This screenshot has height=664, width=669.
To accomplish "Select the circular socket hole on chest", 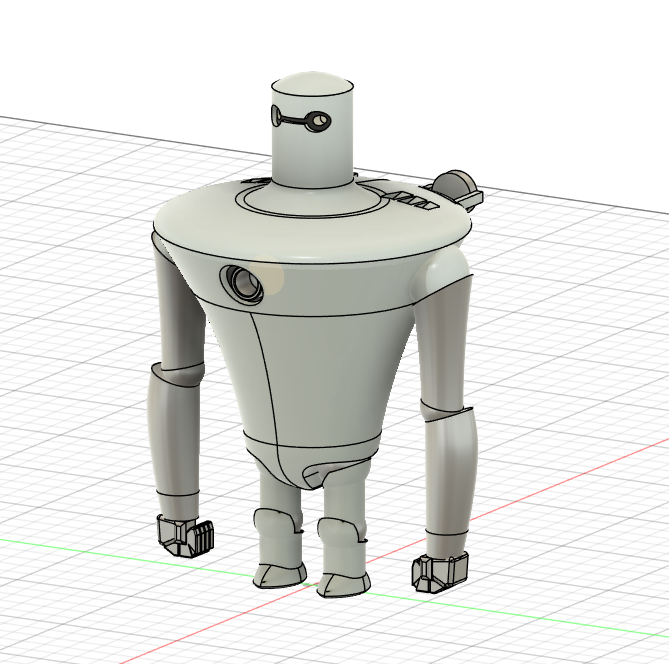I will click(244, 283).
